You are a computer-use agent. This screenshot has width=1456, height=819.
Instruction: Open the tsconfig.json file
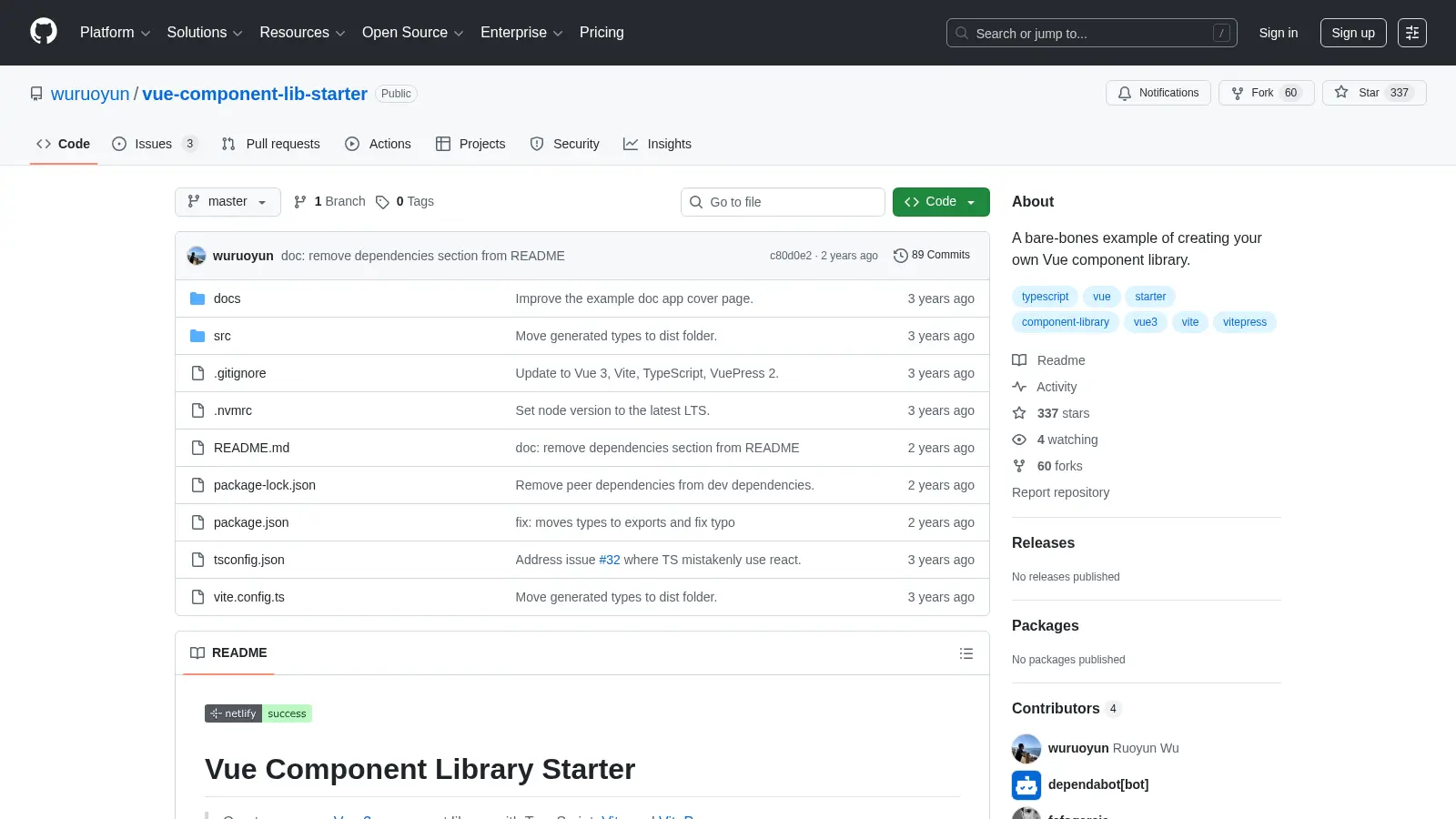tap(249, 560)
